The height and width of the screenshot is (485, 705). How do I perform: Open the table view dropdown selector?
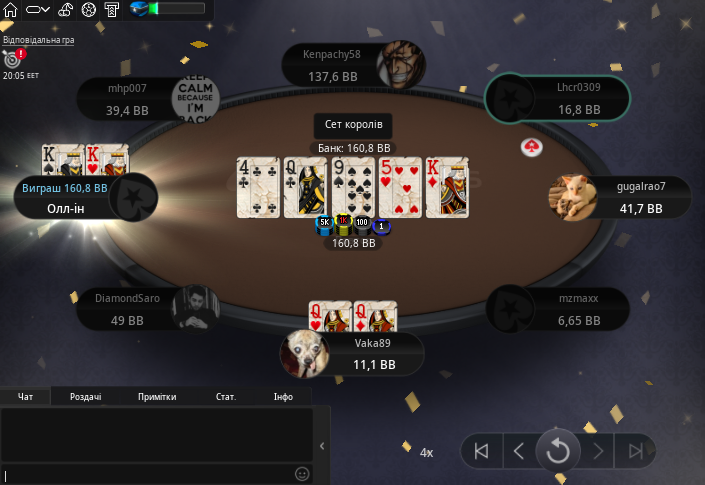click(x=38, y=9)
